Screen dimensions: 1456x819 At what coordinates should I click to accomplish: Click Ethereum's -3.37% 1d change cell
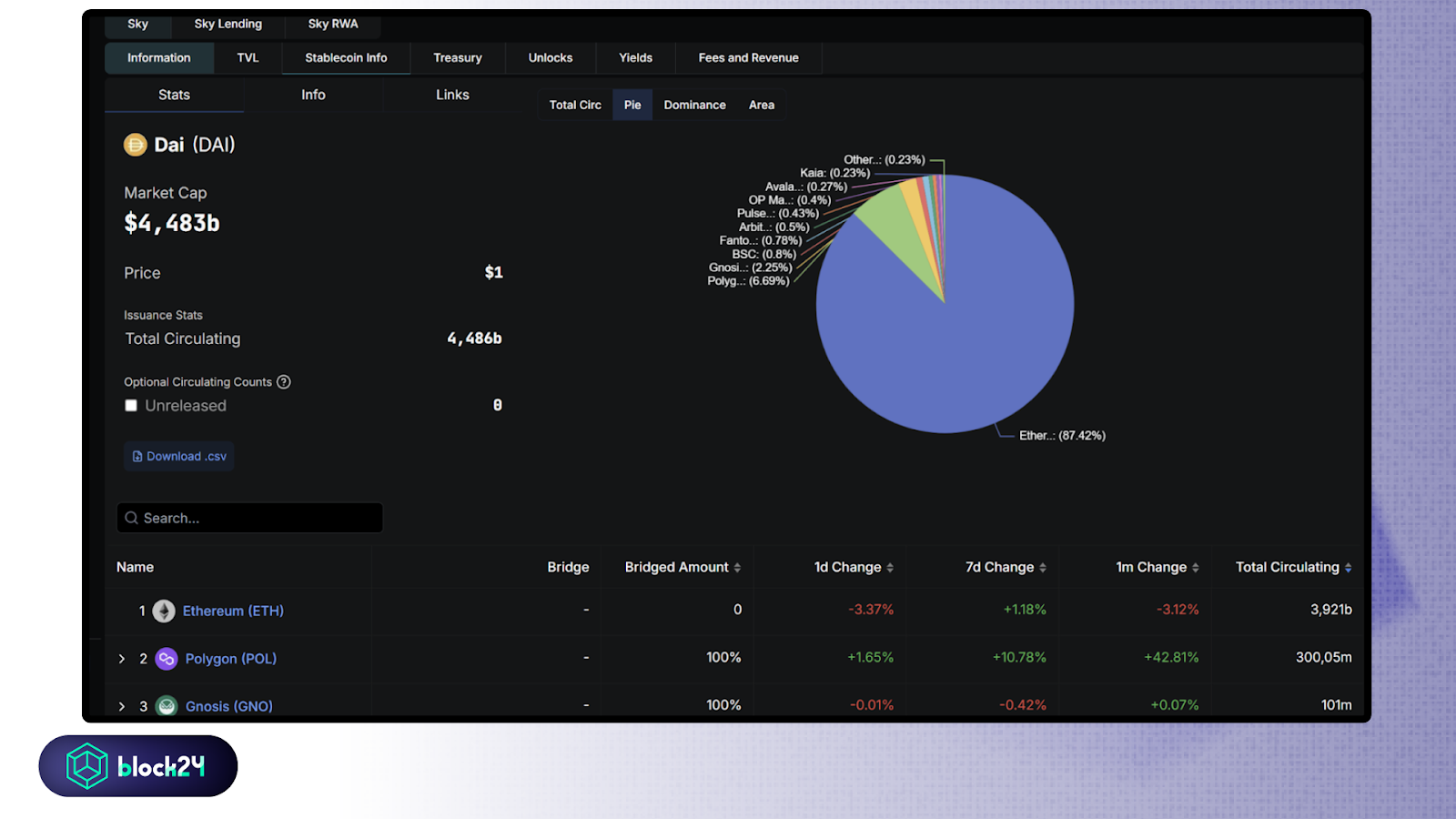click(x=871, y=610)
